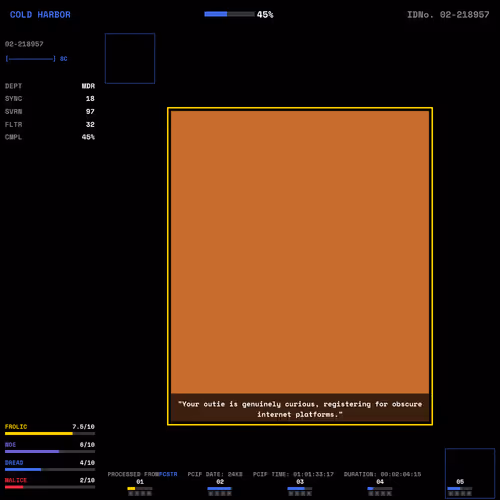Click the PCIF DATE: 24KS readout
Screen dimensions: 500x500
tap(215, 474)
